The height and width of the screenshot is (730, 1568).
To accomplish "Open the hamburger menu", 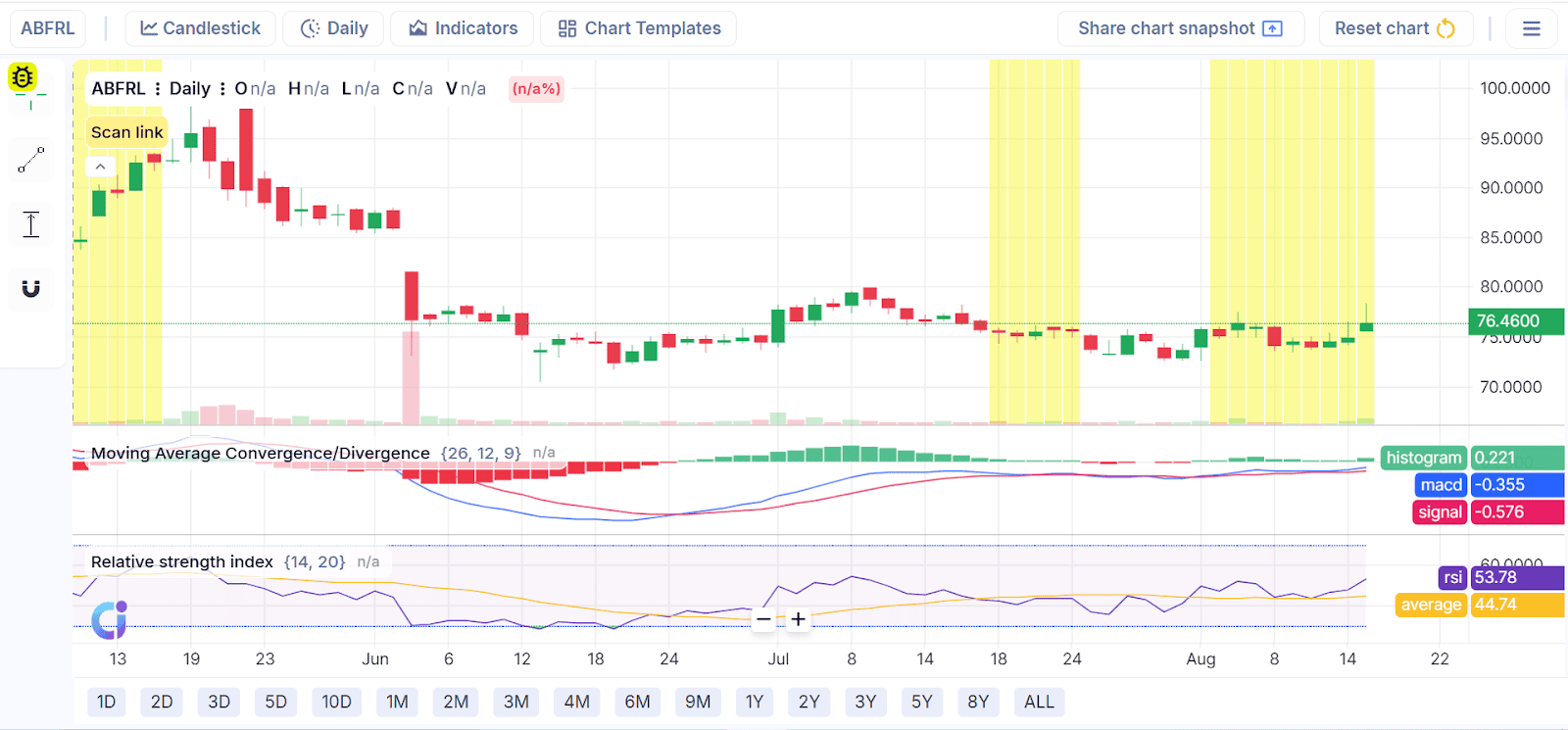I will pos(1531,28).
